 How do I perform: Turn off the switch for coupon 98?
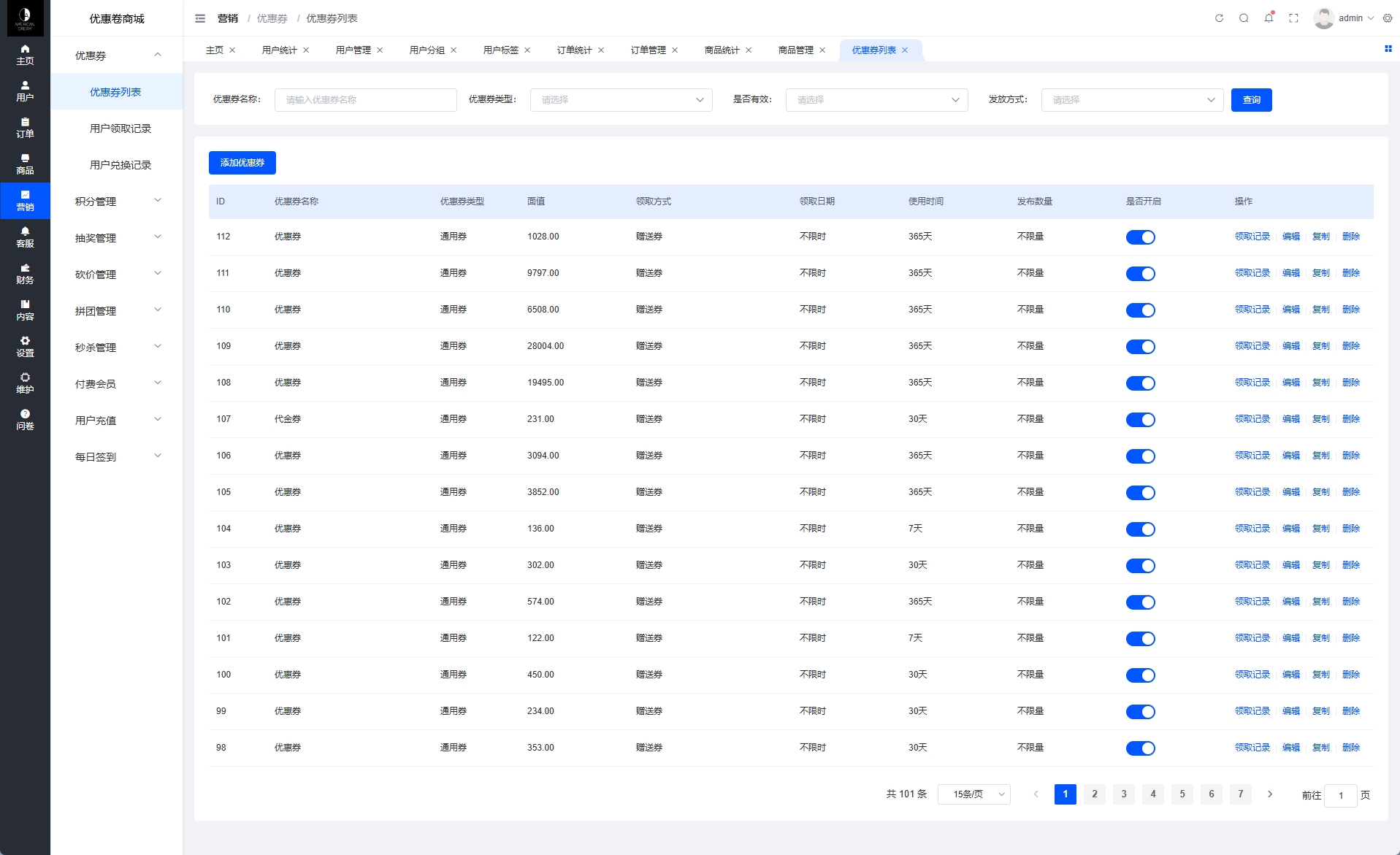pos(1140,748)
